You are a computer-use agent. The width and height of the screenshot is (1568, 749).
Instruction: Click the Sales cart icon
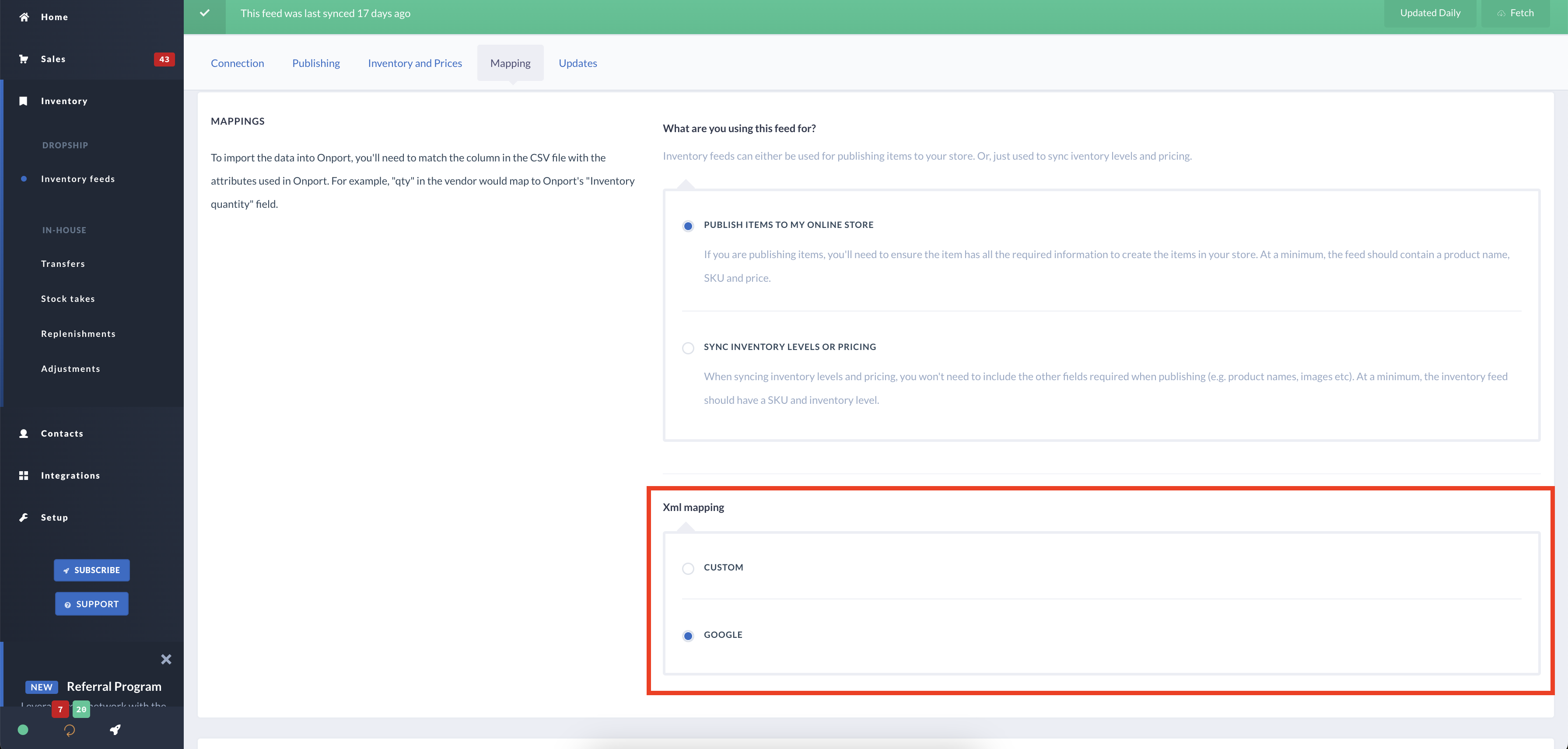(24, 59)
